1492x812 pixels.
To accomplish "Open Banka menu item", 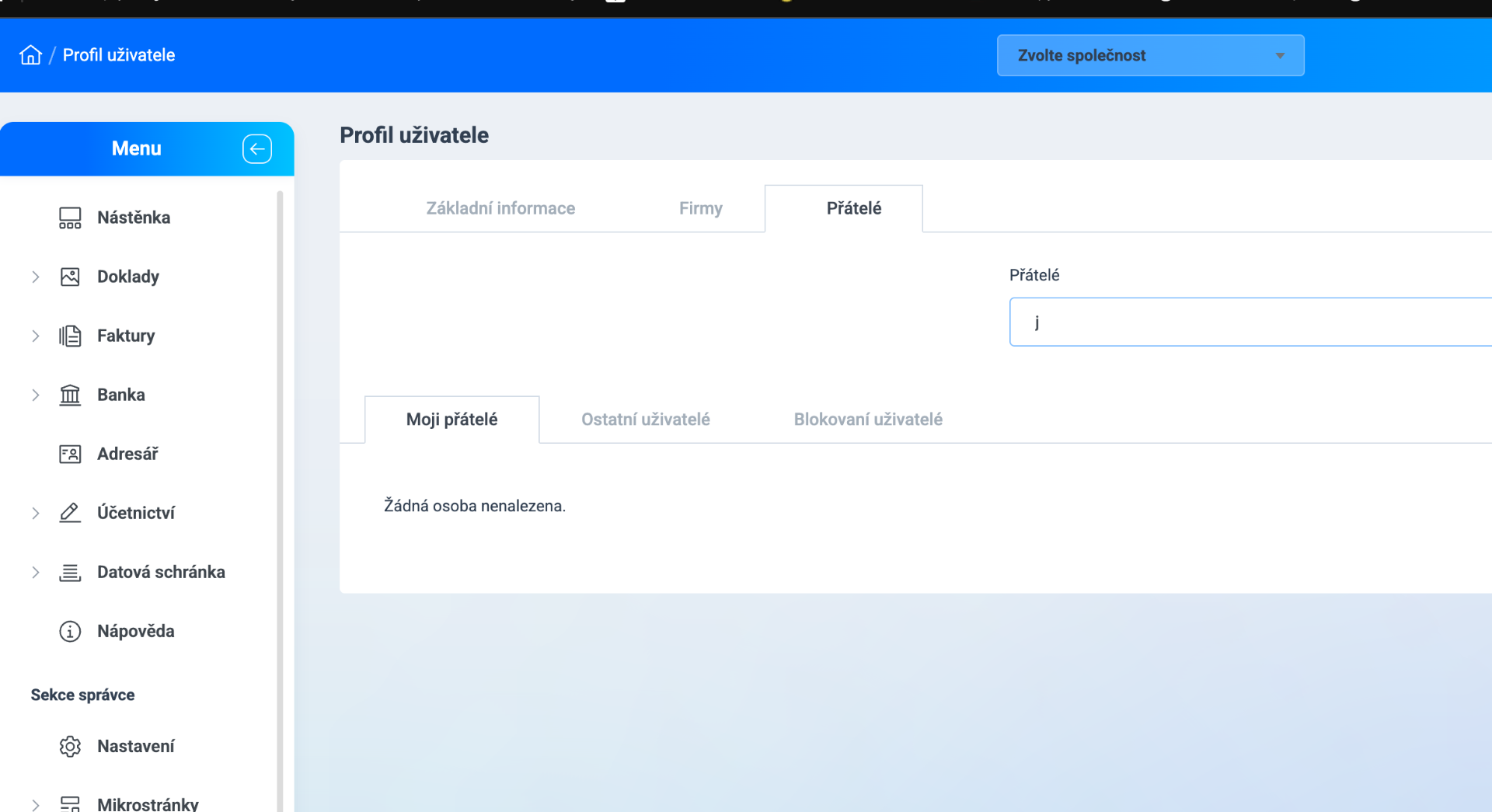I will click(x=121, y=395).
